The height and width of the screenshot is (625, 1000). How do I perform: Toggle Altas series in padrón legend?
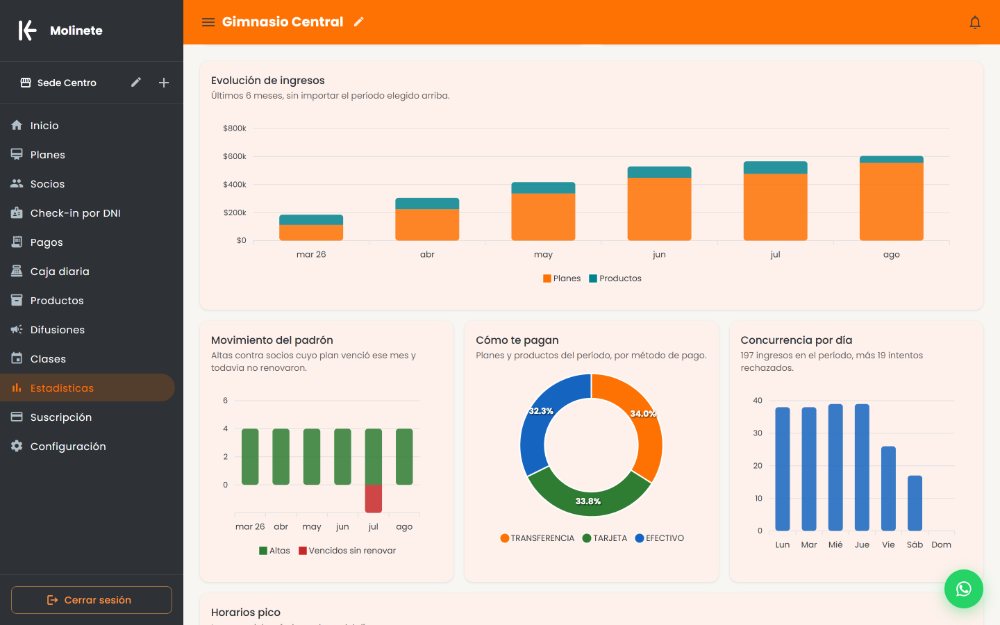(x=275, y=551)
